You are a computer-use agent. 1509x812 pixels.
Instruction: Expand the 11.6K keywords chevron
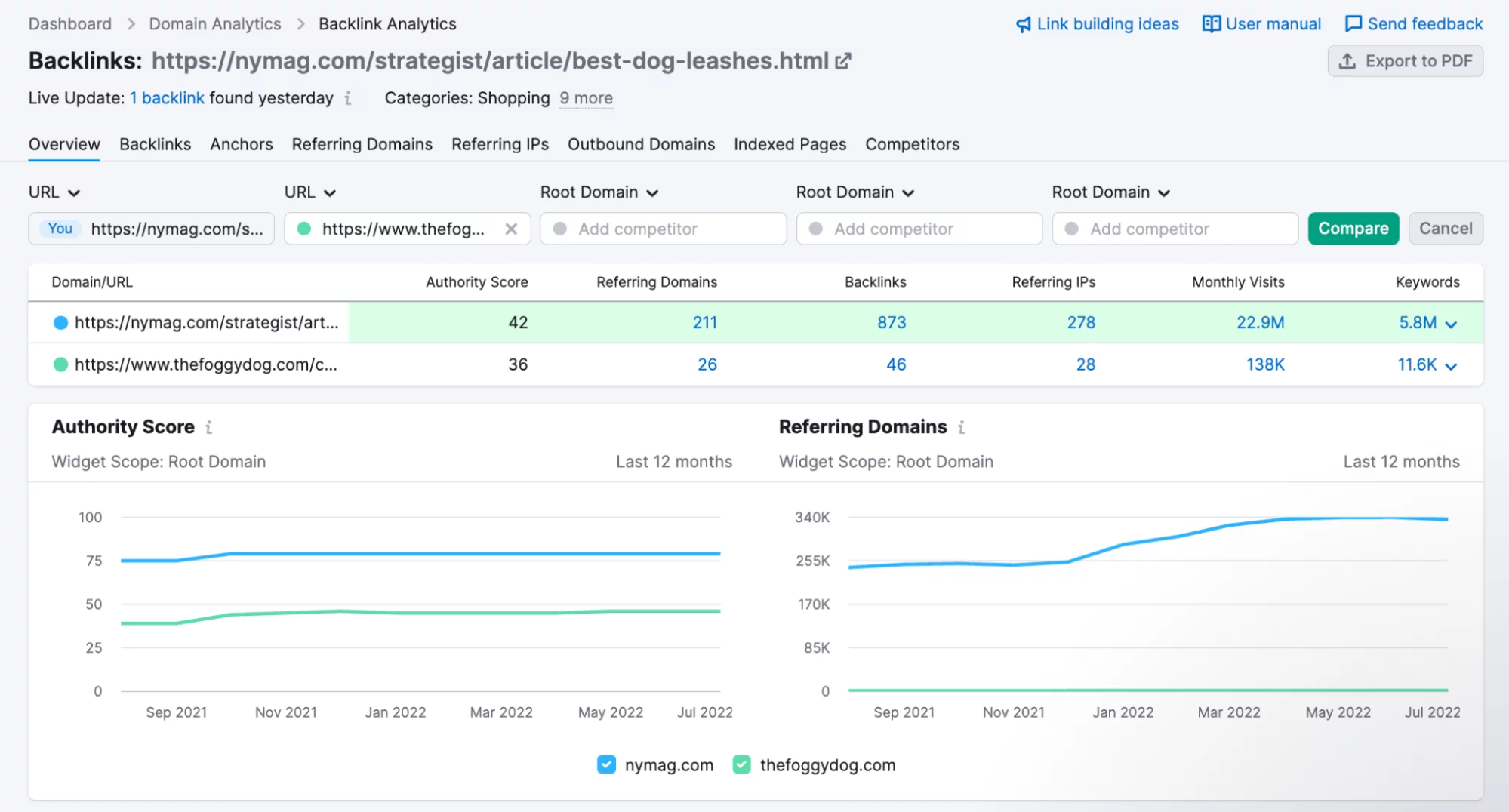(1451, 366)
